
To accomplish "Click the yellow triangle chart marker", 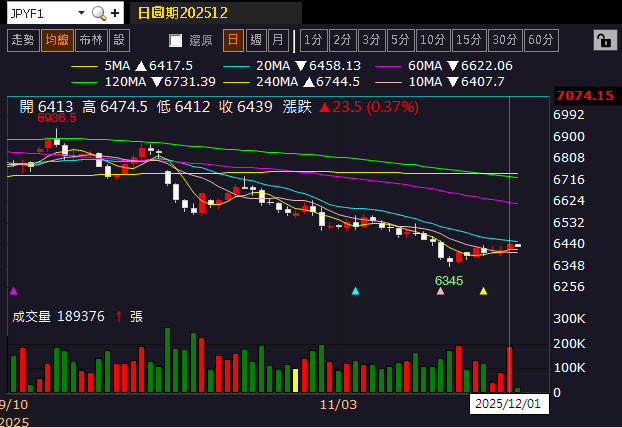I will (484, 291).
